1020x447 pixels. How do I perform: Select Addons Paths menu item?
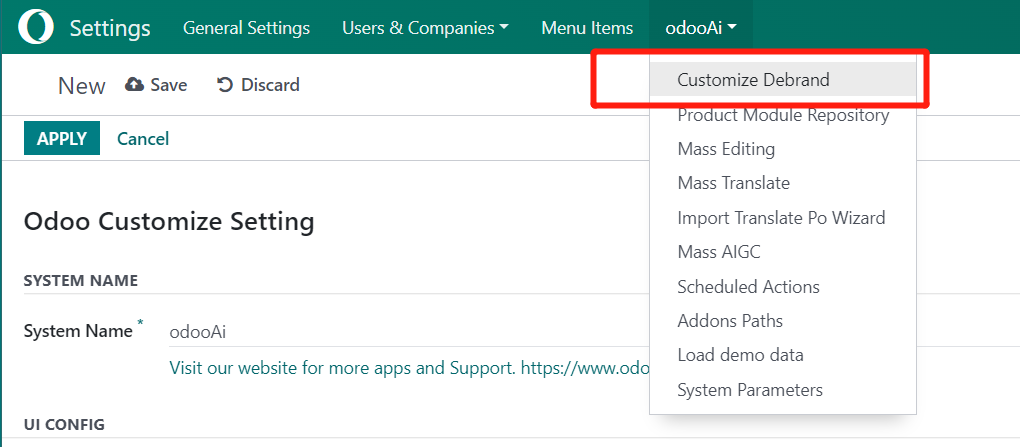[730, 321]
